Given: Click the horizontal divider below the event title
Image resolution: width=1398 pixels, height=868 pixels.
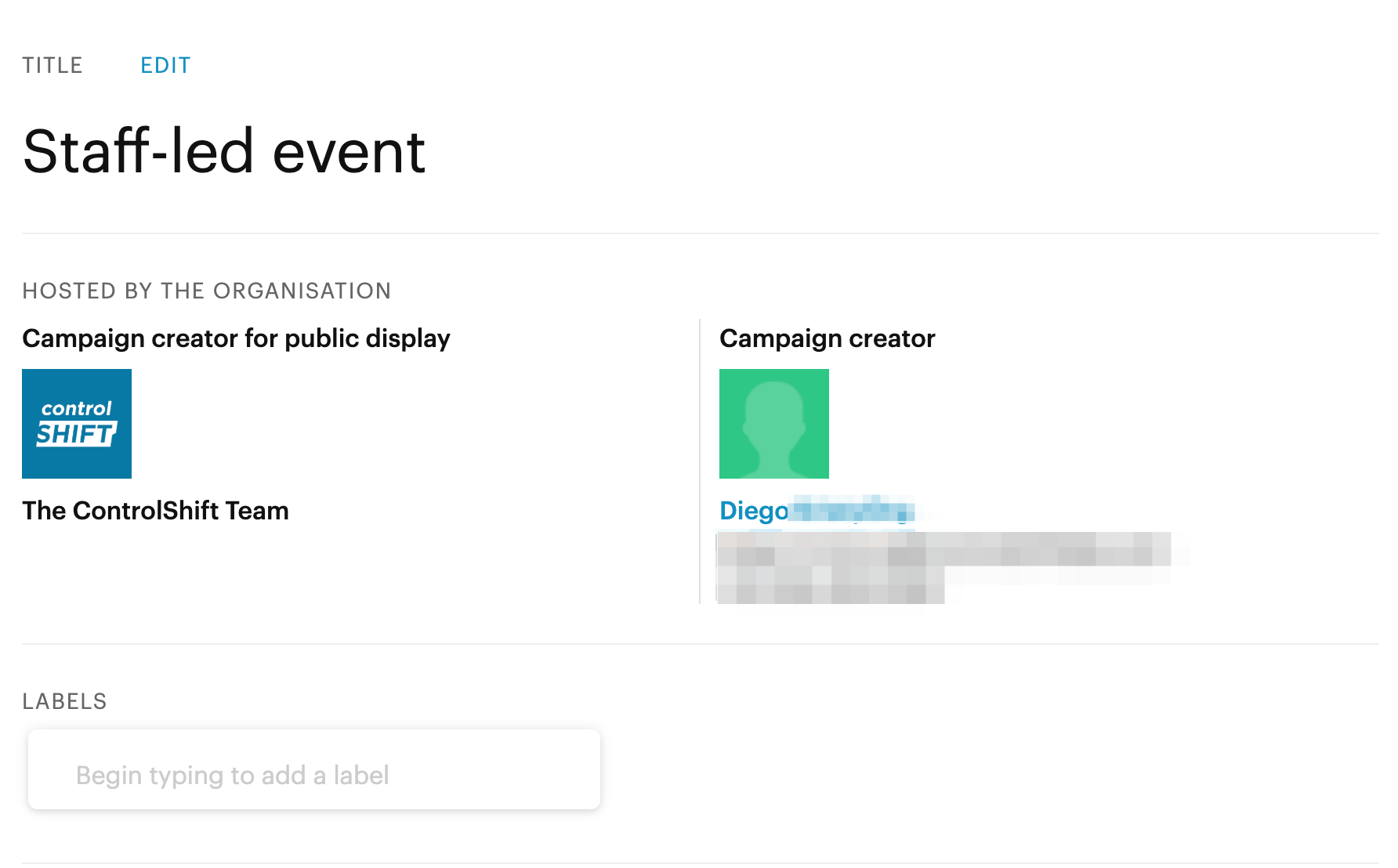Looking at the screenshot, I should (x=701, y=233).
